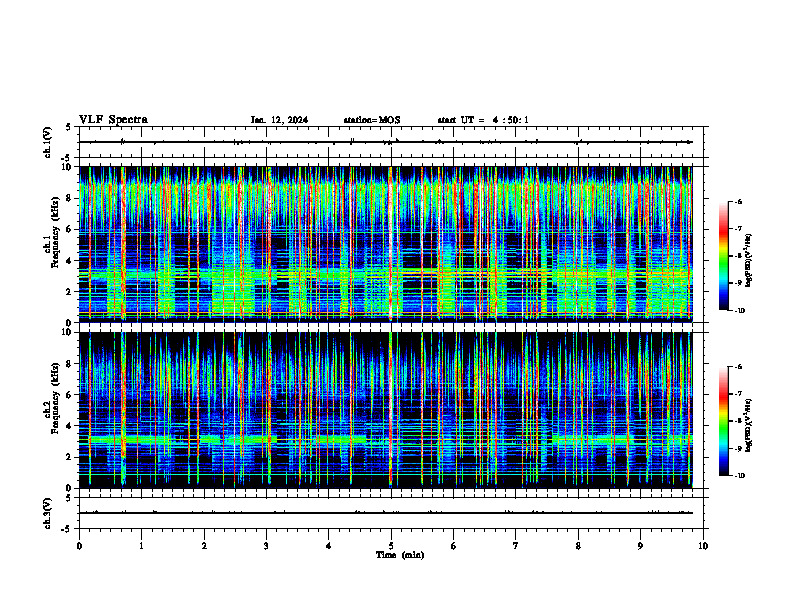Click the 'VLF Spectra' title text
The width and height of the screenshot is (792, 612).
[x=113, y=120]
